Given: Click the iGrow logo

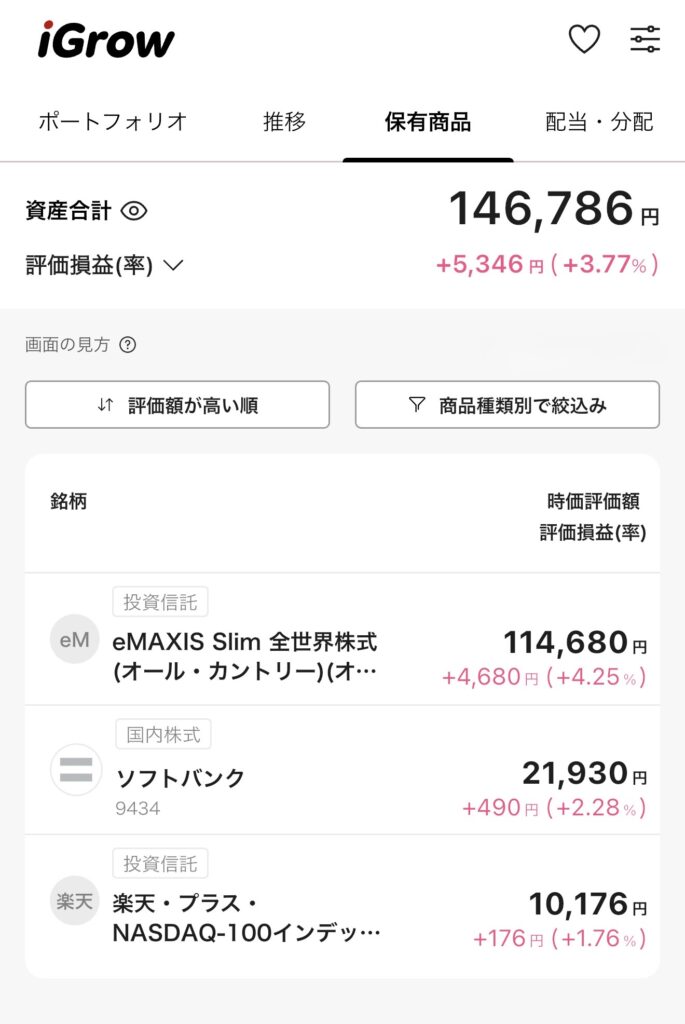Looking at the screenshot, I should [x=106, y=40].
